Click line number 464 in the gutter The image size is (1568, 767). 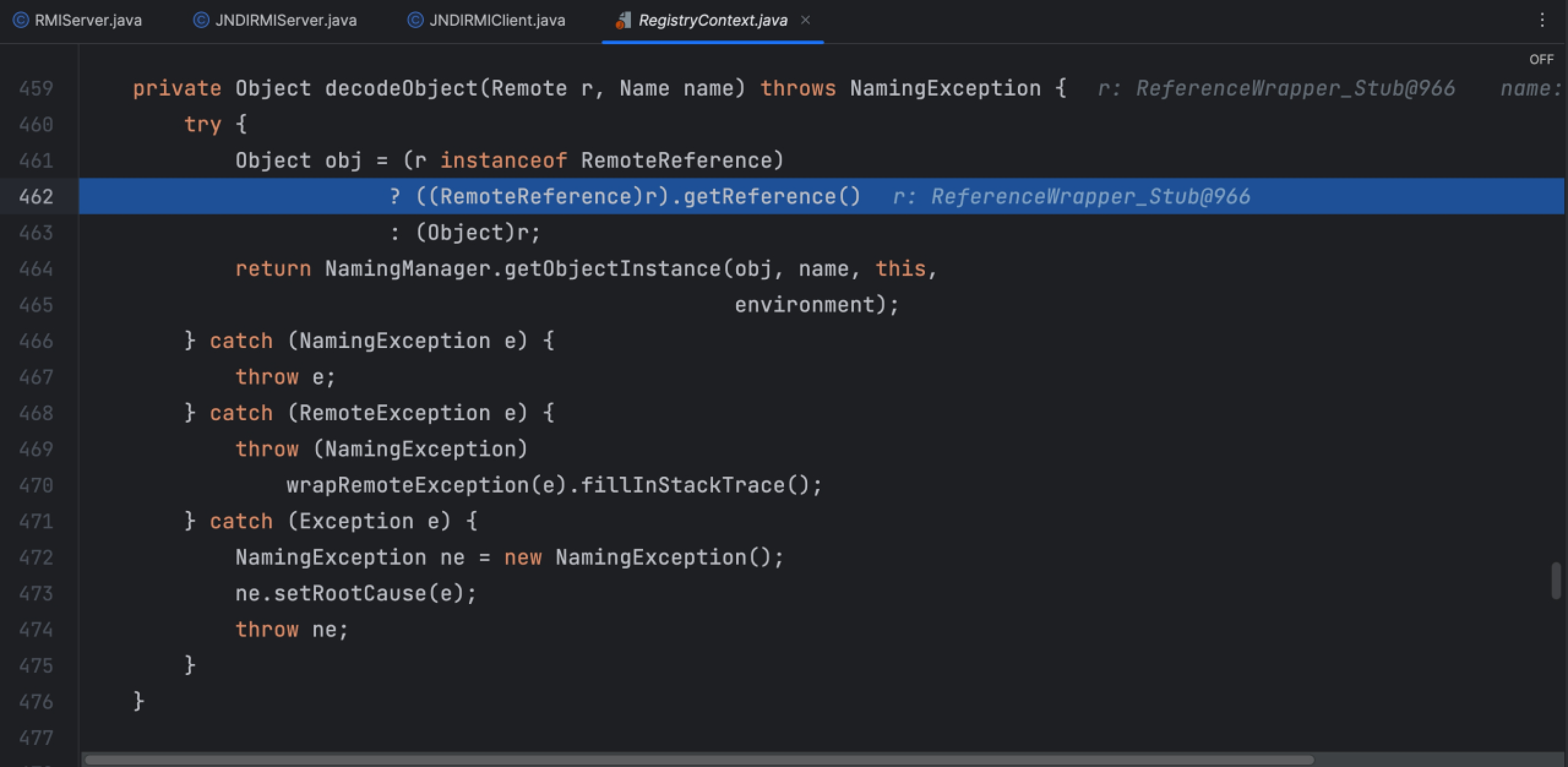click(36, 269)
